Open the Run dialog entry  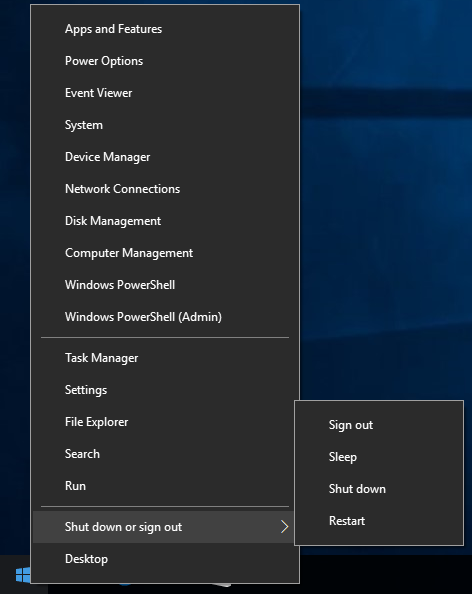click(x=165, y=486)
